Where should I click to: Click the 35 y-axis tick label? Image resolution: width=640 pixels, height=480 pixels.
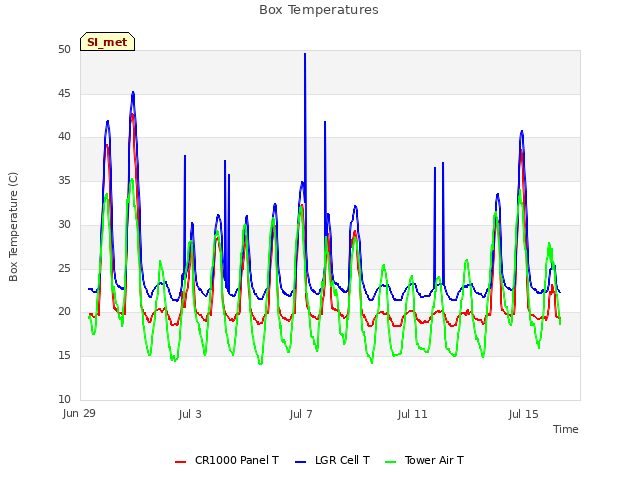coord(64,180)
